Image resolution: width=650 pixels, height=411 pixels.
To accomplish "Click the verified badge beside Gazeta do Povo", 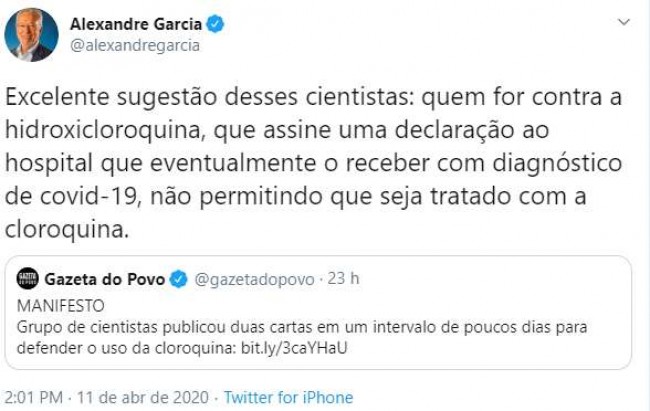I will [178, 279].
